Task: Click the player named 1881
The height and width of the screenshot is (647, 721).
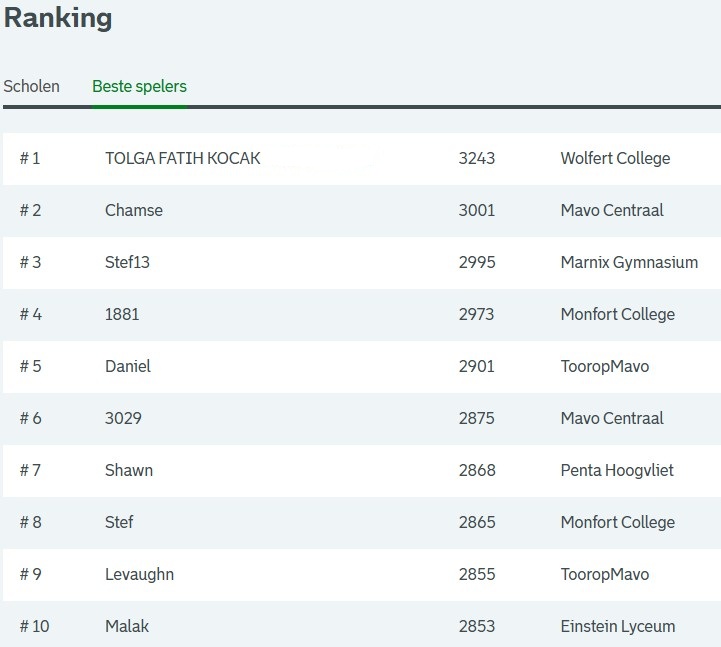Action: coord(122,314)
